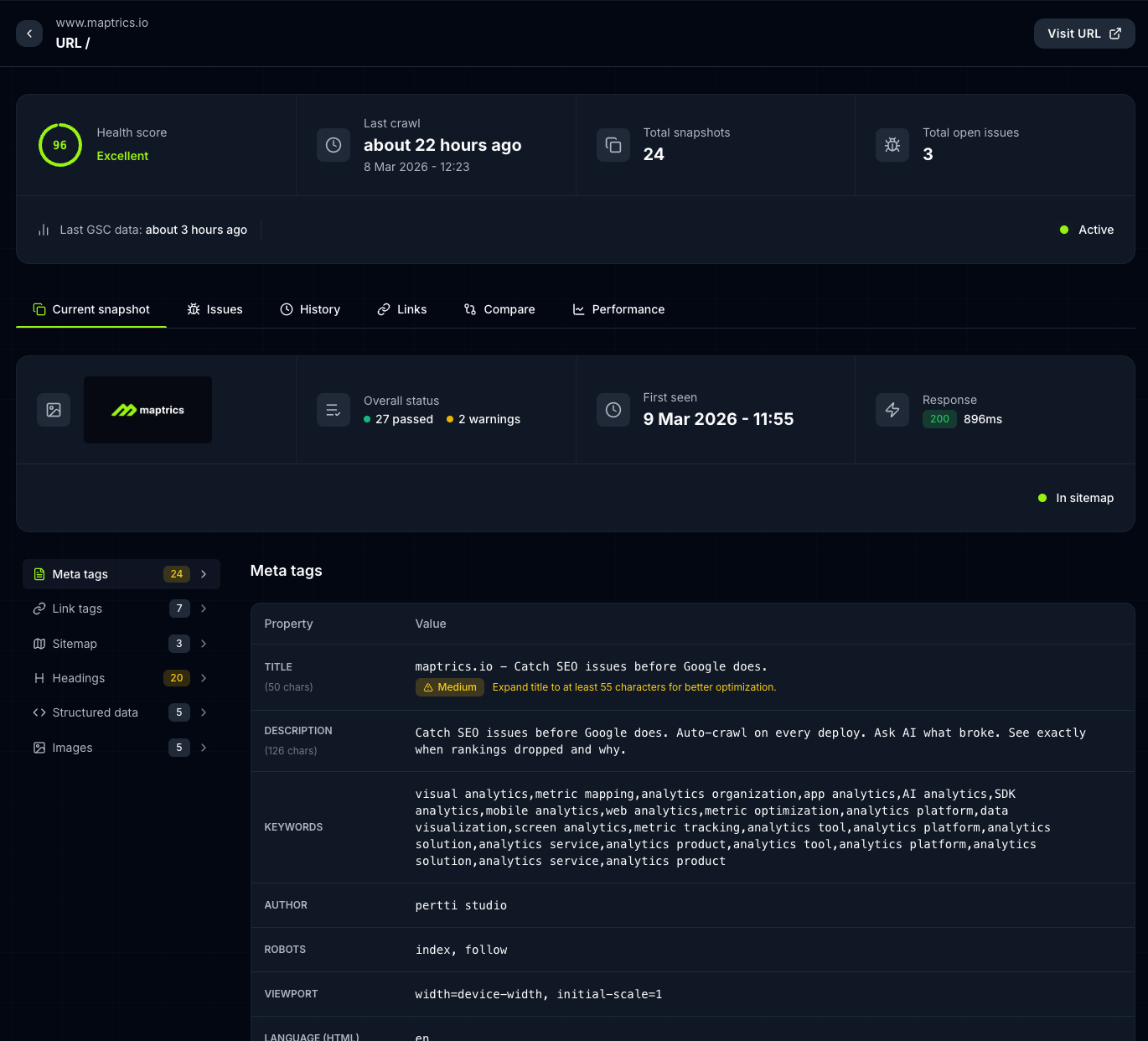Click the Performance tab chart icon
The width and height of the screenshot is (1148, 1041).
[x=578, y=309]
